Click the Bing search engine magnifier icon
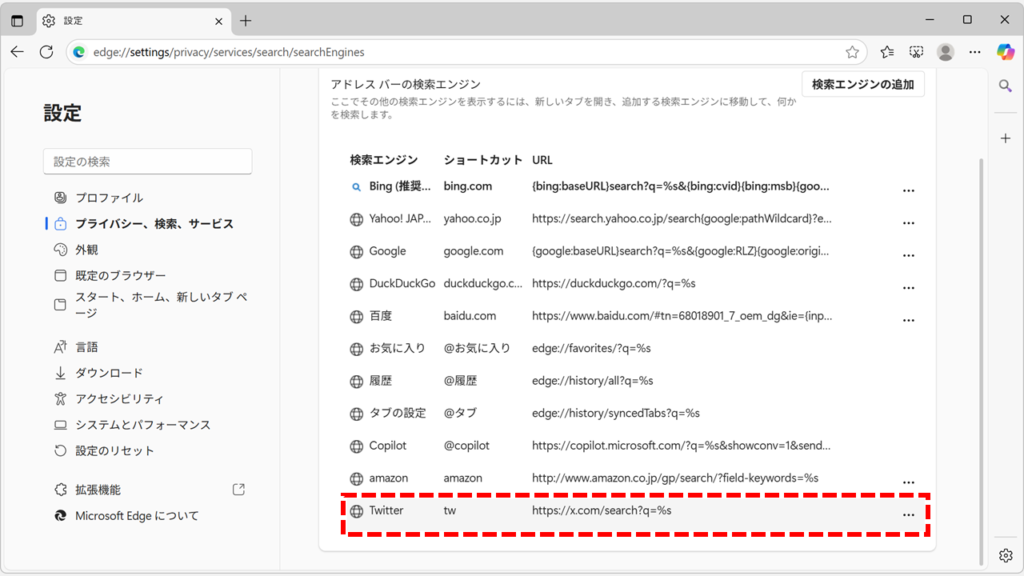Screen dimensions: 1024x576 356,187
